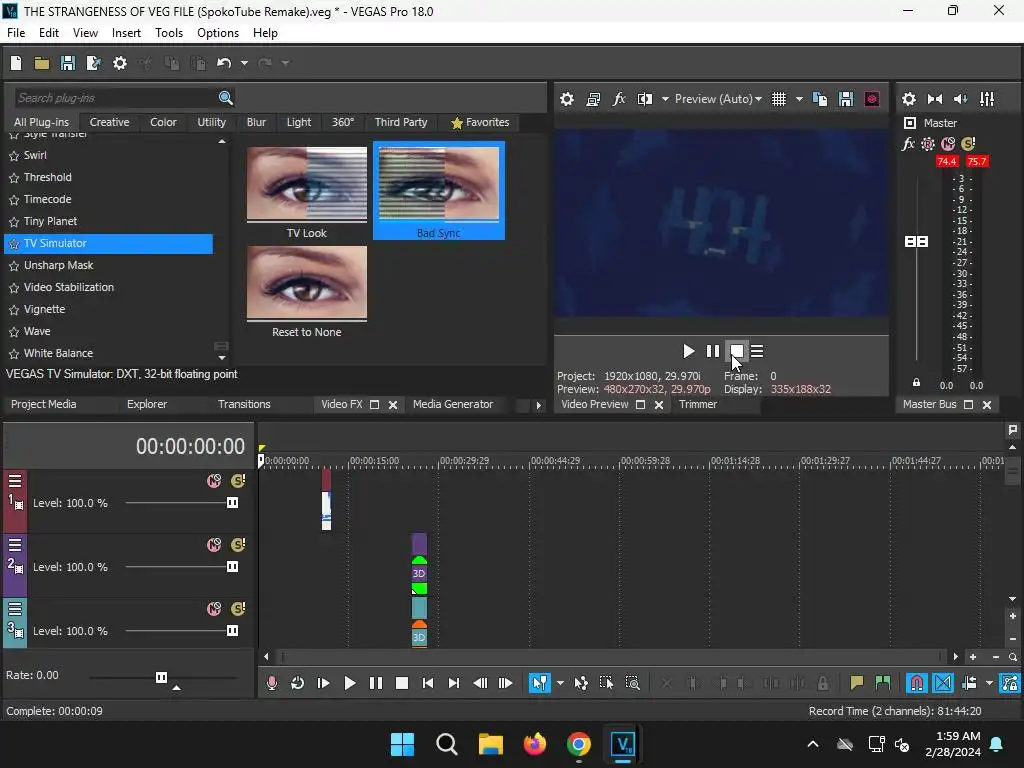Open the Transitions tab

click(244, 404)
